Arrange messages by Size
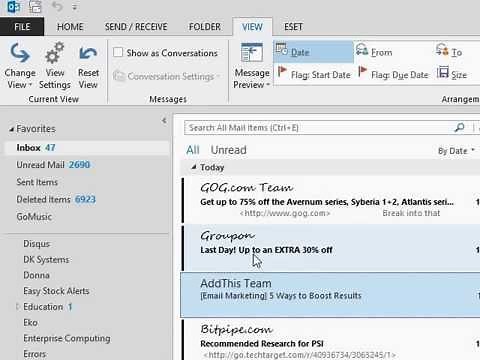This screenshot has height=360, width=480. pyautogui.click(x=452, y=74)
